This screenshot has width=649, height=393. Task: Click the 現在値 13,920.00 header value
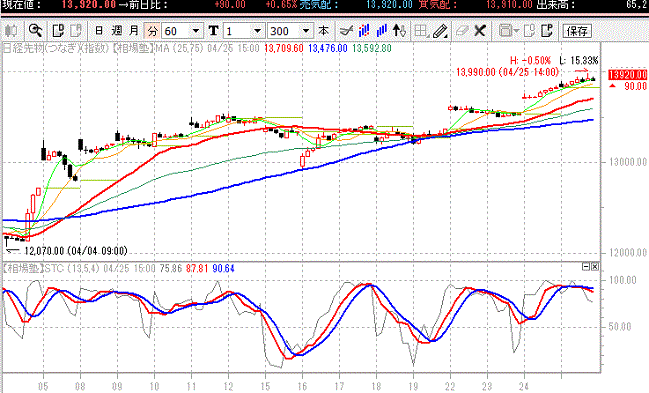[89, 5]
